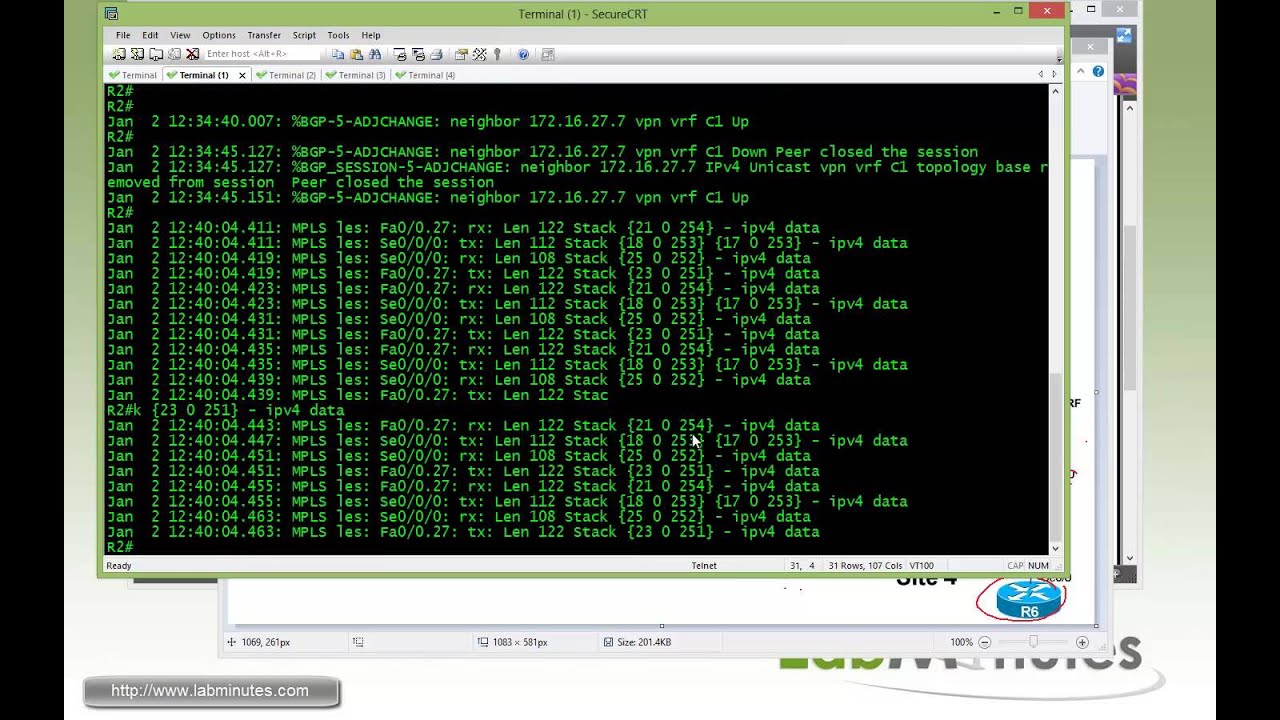Click the Reconnect toolbar icon
The width and height of the screenshot is (1280, 720).
point(174,54)
